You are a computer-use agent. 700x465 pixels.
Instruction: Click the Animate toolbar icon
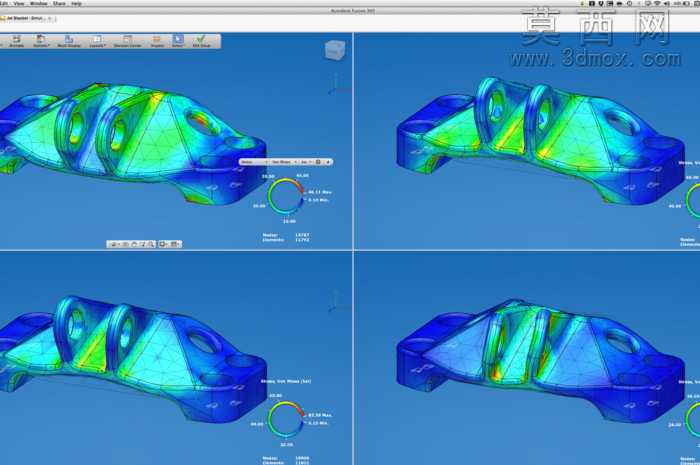[x=17, y=41]
